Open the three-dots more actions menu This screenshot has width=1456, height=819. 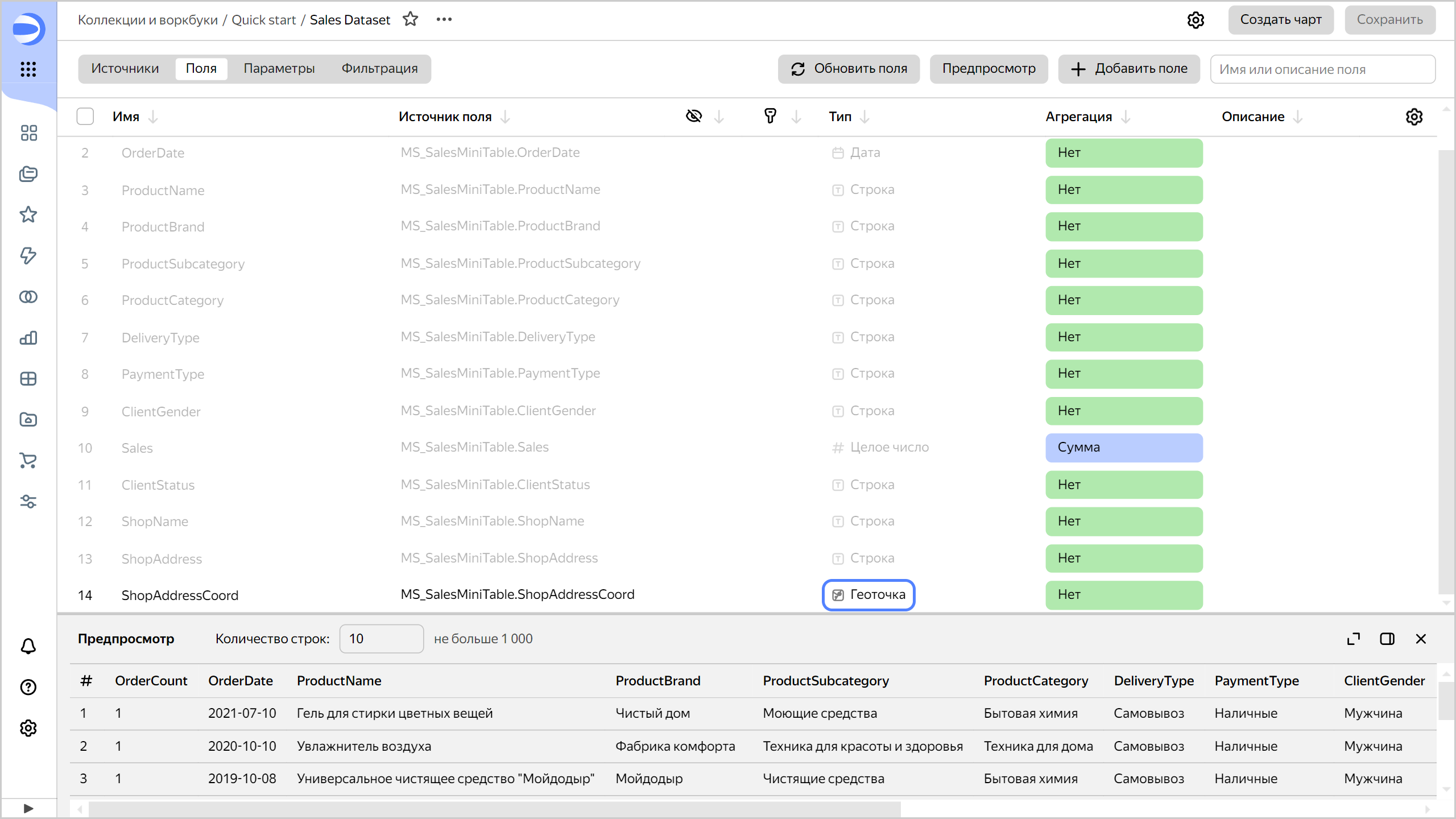[x=444, y=19]
